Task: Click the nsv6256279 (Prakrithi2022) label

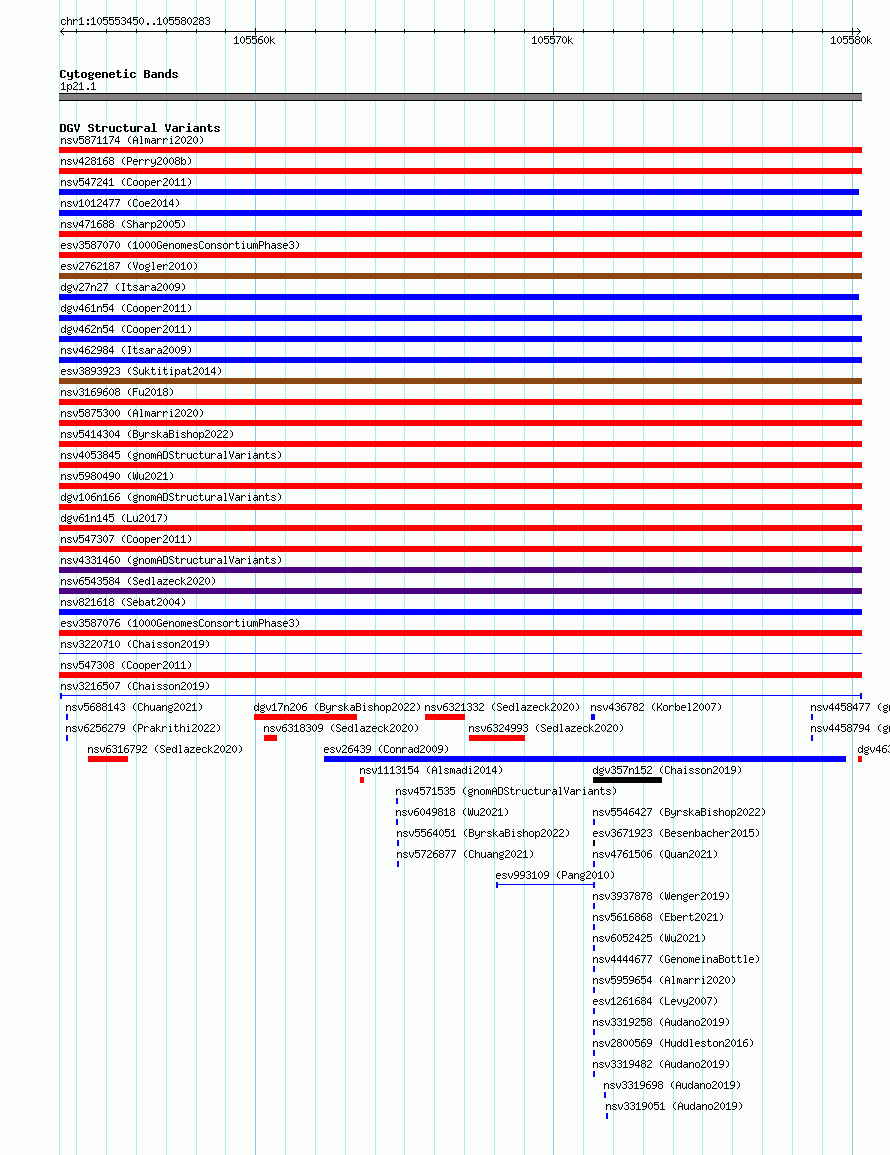Action: (143, 728)
